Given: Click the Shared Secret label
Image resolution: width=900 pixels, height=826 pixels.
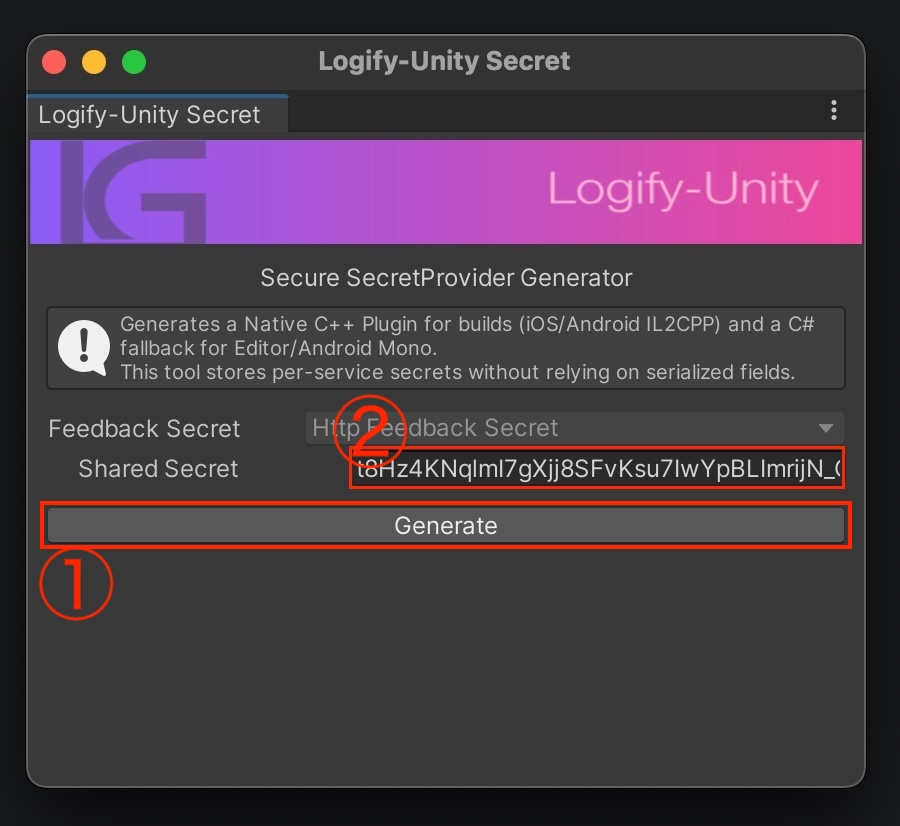Looking at the screenshot, I should (x=158, y=469).
